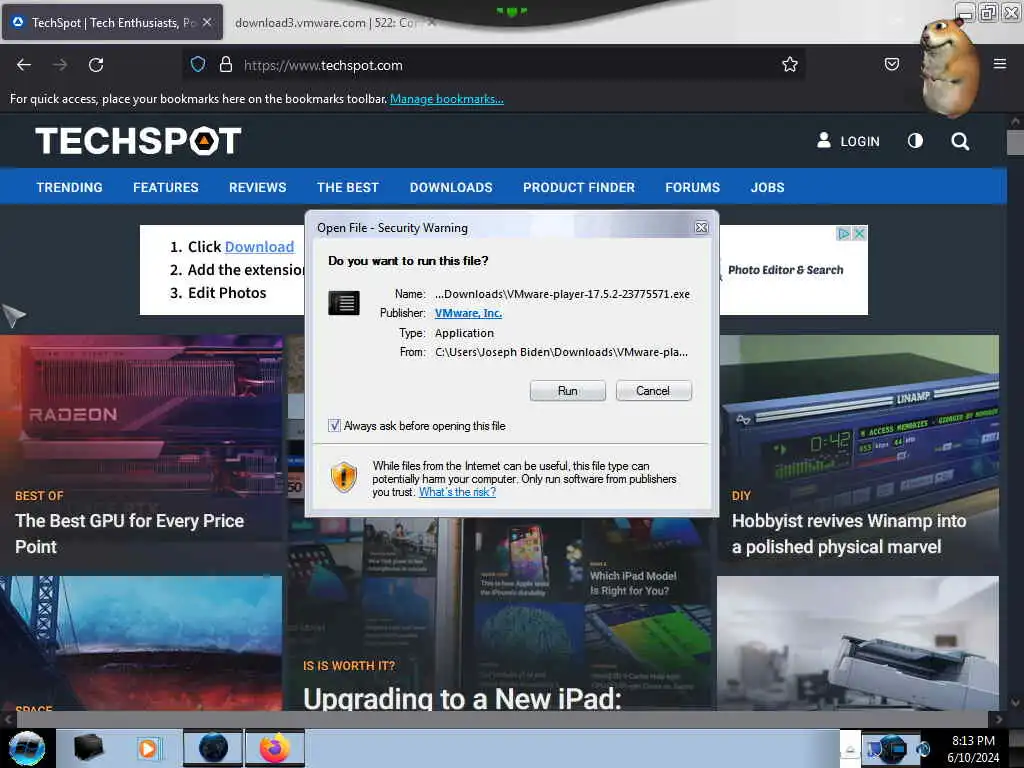Click the padlock site security icon
Screen dimensions: 1024x768
226,64
